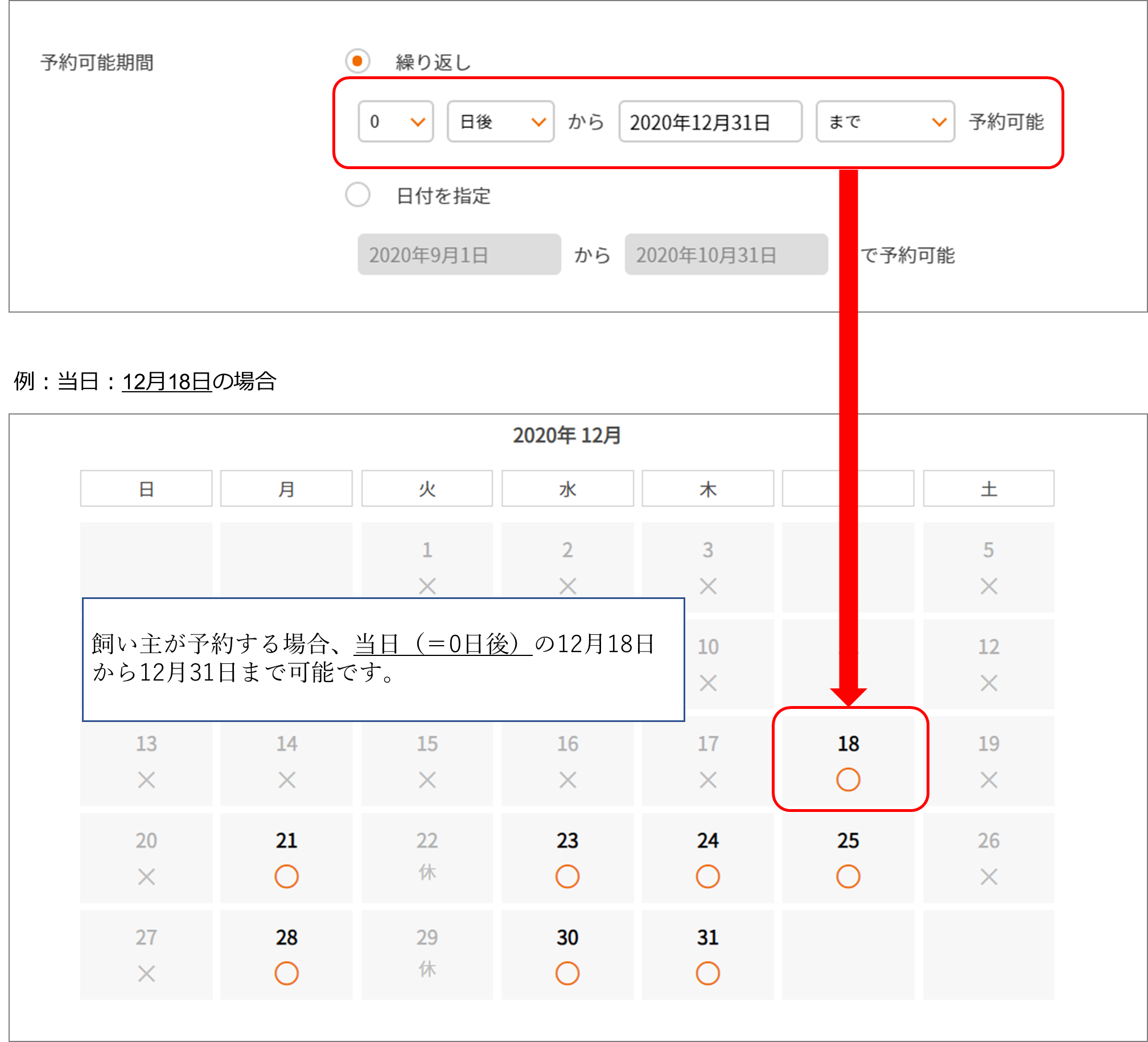The width and height of the screenshot is (1148, 1042).
Task: Open the 0 number dropdown
Action: click(396, 121)
